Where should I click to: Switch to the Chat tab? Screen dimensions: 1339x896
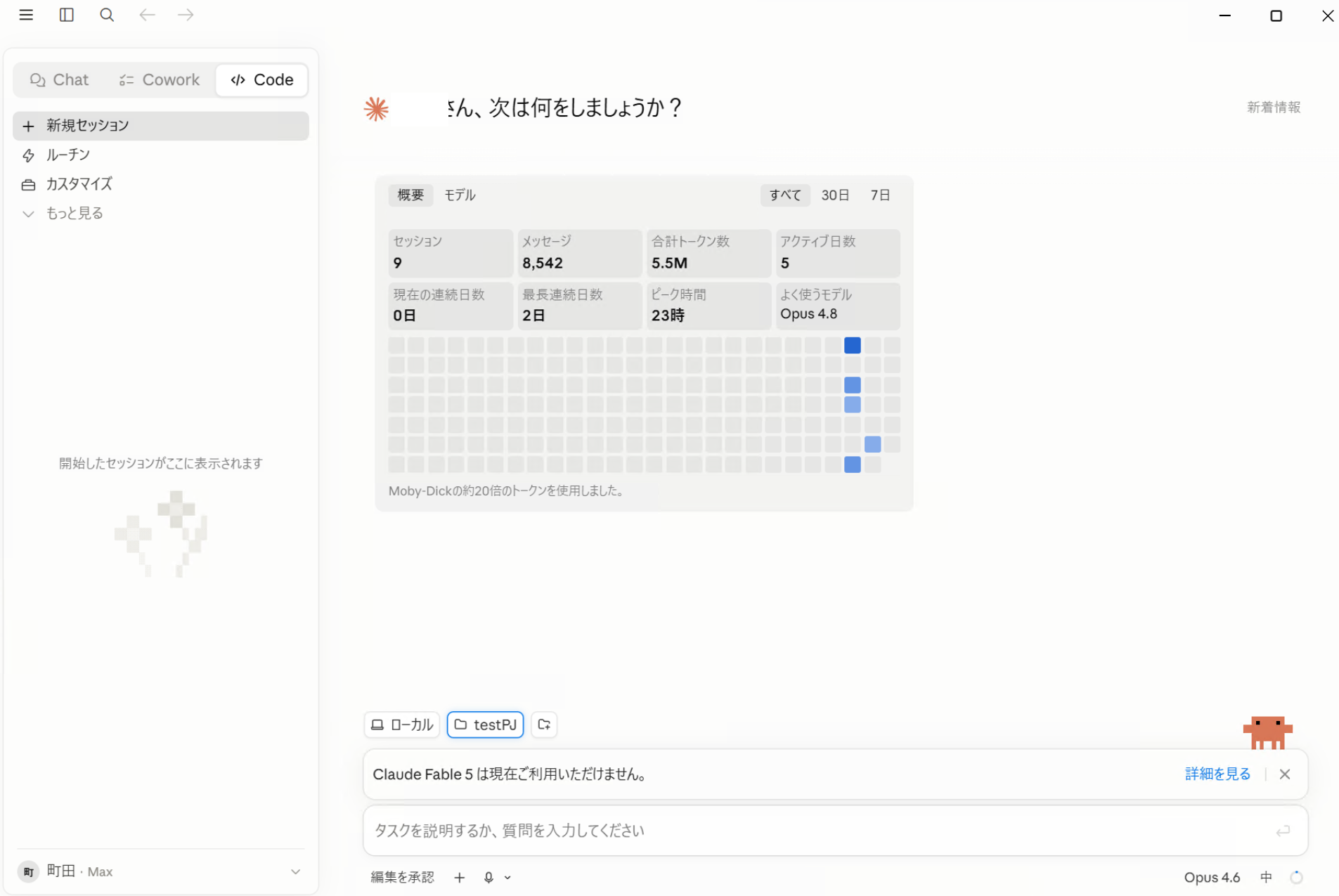point(60,80)
